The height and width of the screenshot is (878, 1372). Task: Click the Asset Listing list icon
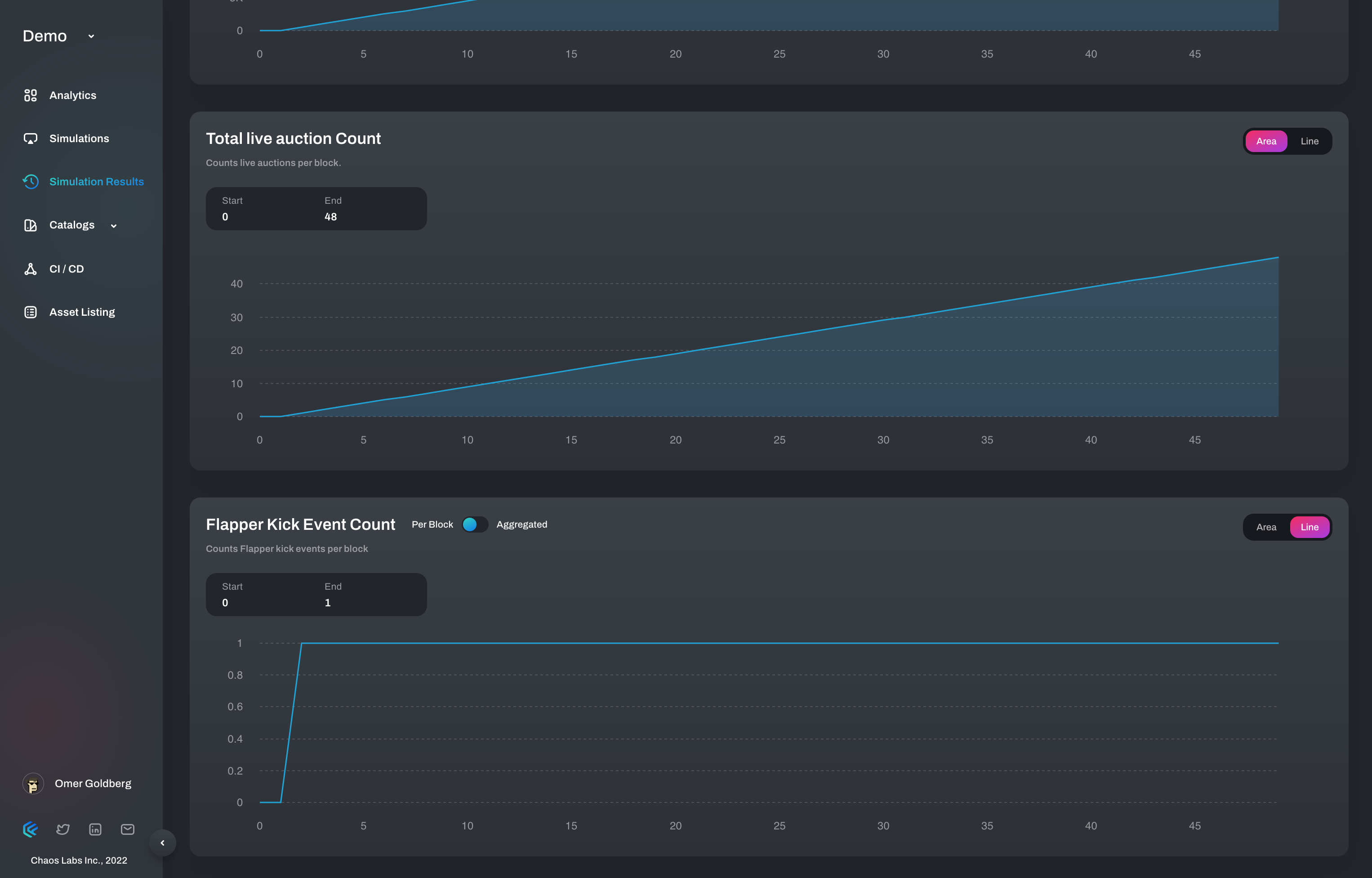[30, 312]
